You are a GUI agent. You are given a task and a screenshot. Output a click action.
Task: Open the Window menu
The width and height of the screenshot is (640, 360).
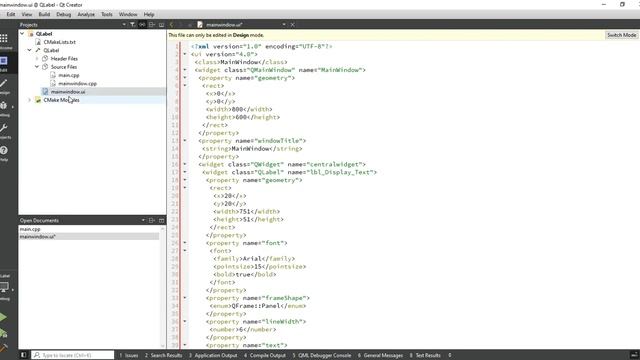pos(128,14)
